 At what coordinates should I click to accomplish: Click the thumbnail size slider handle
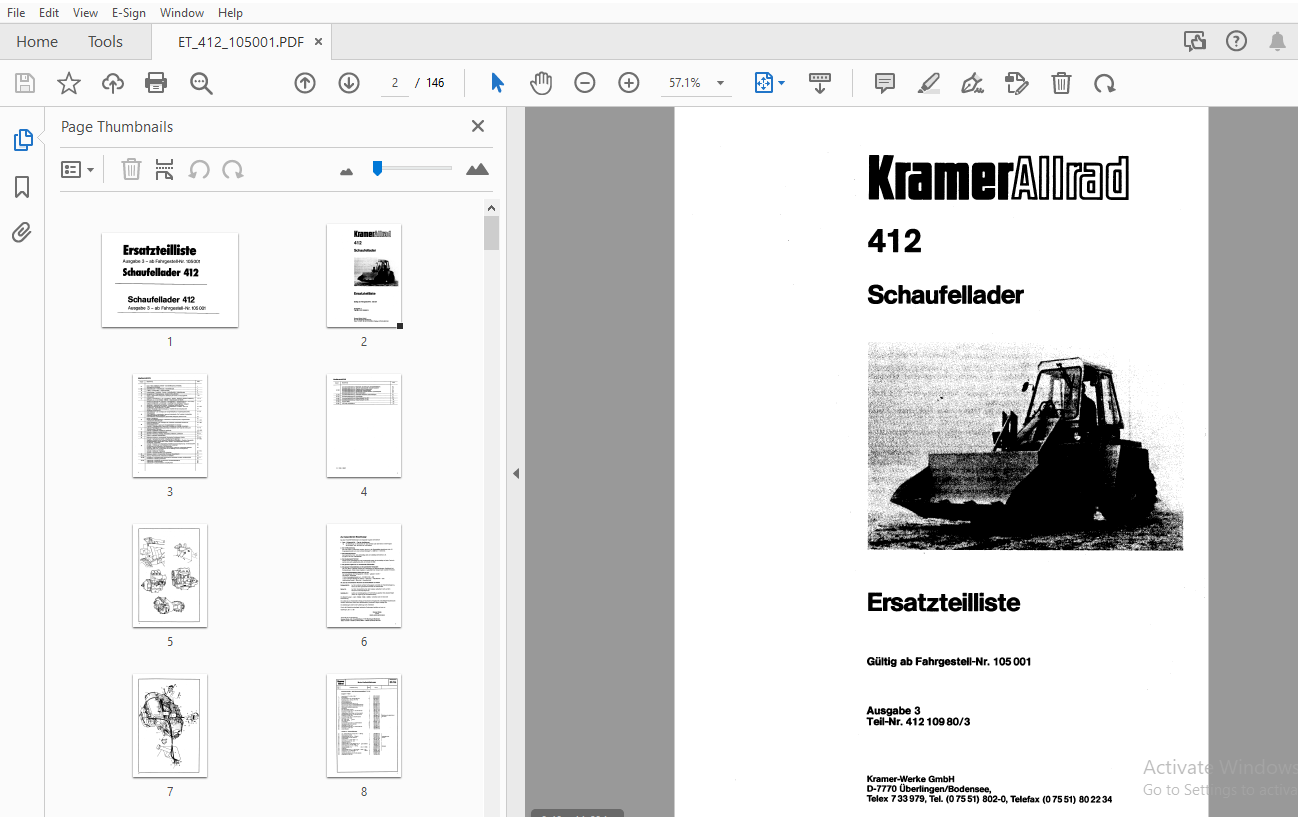(x=377, y=168)
